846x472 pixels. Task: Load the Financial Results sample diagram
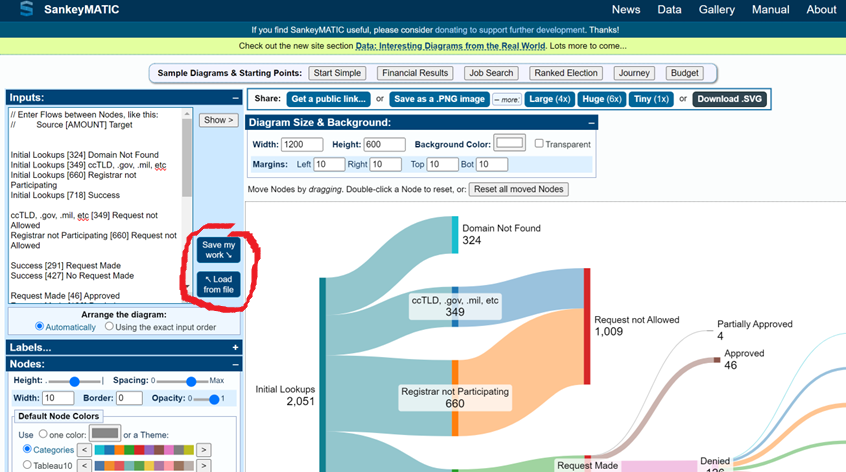[414, 73]
